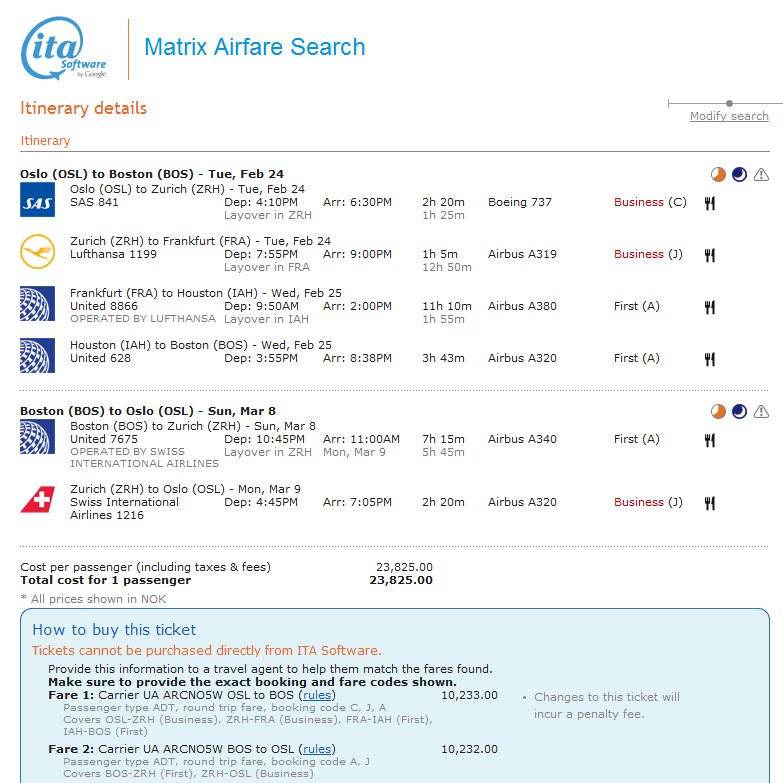Click the All prices shown in NOK note
The height and width of the screenshot is (783, 783).
click(x=93, y=599)
